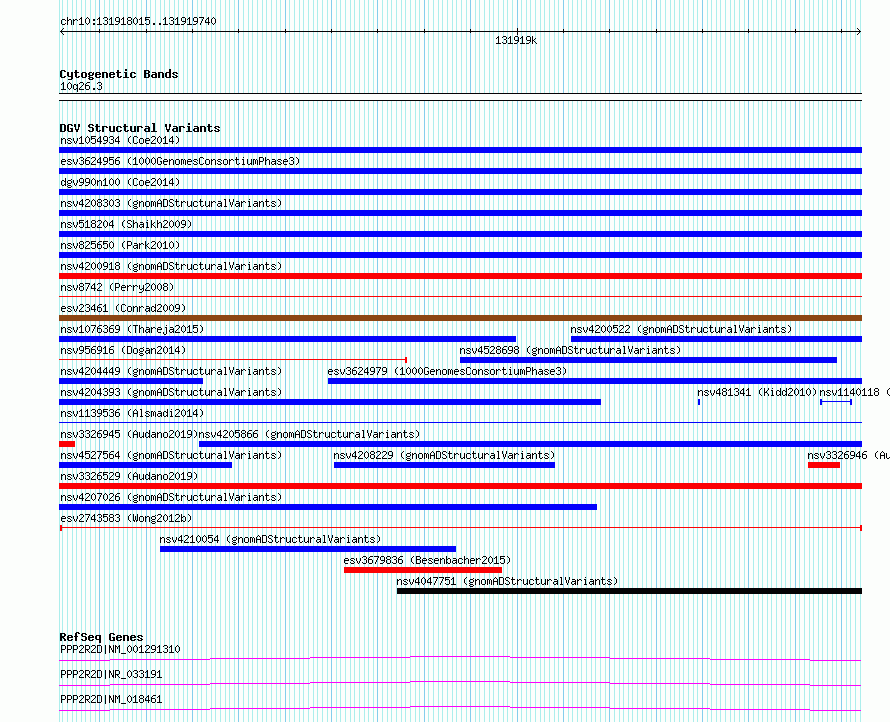The height and width of the screenshot is (722, 890).
Task: Open nsv4210054 gnomAD variant label
Action: click(270, 539)
